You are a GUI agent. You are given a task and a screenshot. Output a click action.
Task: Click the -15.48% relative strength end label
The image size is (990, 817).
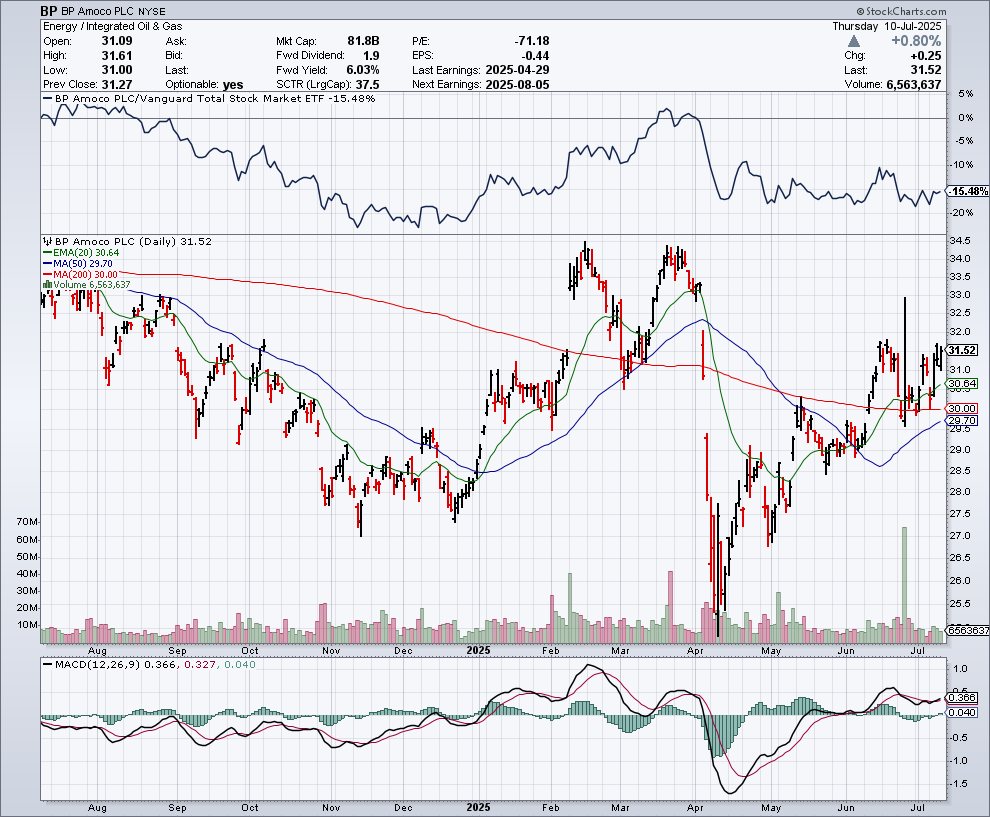[x=969, y=191]
